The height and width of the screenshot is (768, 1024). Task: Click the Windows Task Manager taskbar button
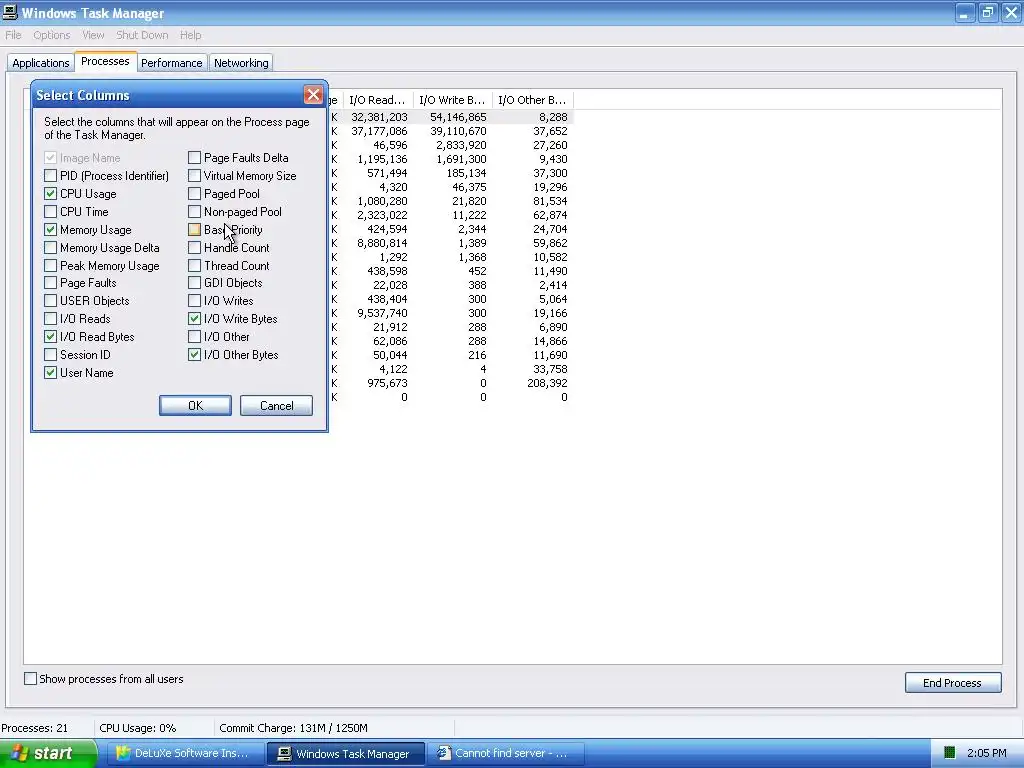coord(345,753)
